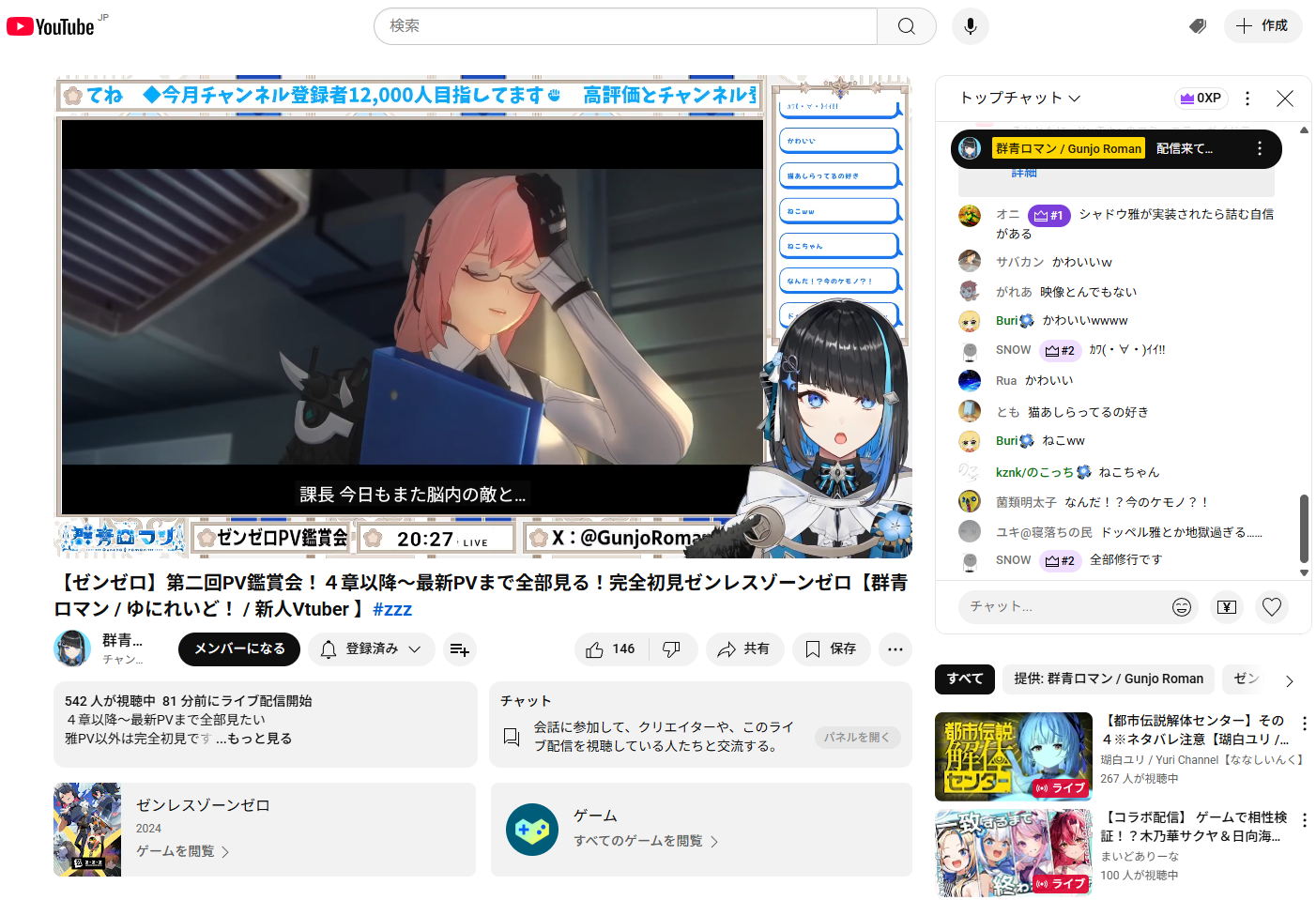Image resolution: width=1316 pixels, height=900 pixels.
Task: Send a heart reaction in chat
Action: click(x=1272, y=607)
